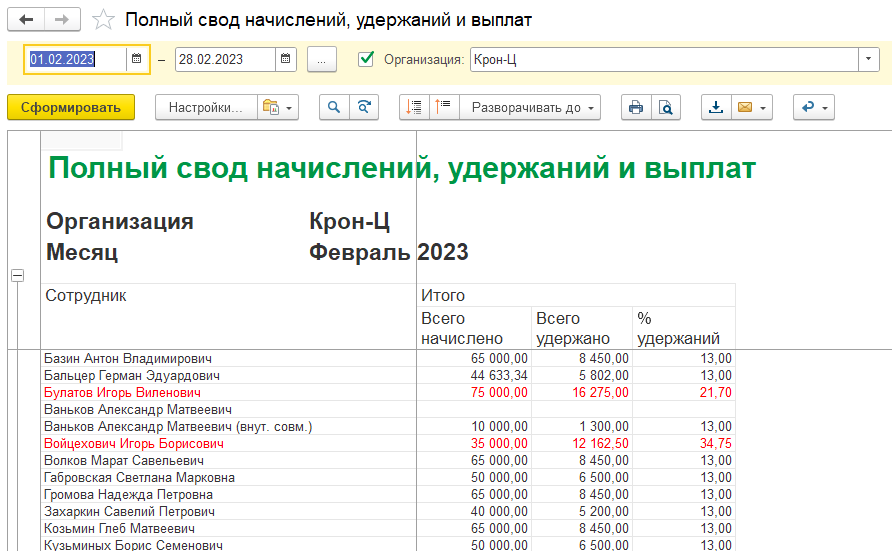Viewport: 892px width, 551px height.
Task: Open calendar picker for end date
Action: pyautogui.click(x=286, y=60)
